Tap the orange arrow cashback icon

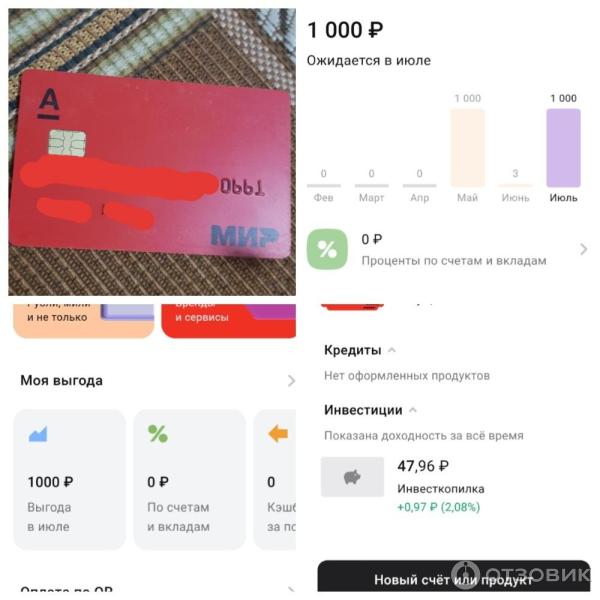(278, 434)
